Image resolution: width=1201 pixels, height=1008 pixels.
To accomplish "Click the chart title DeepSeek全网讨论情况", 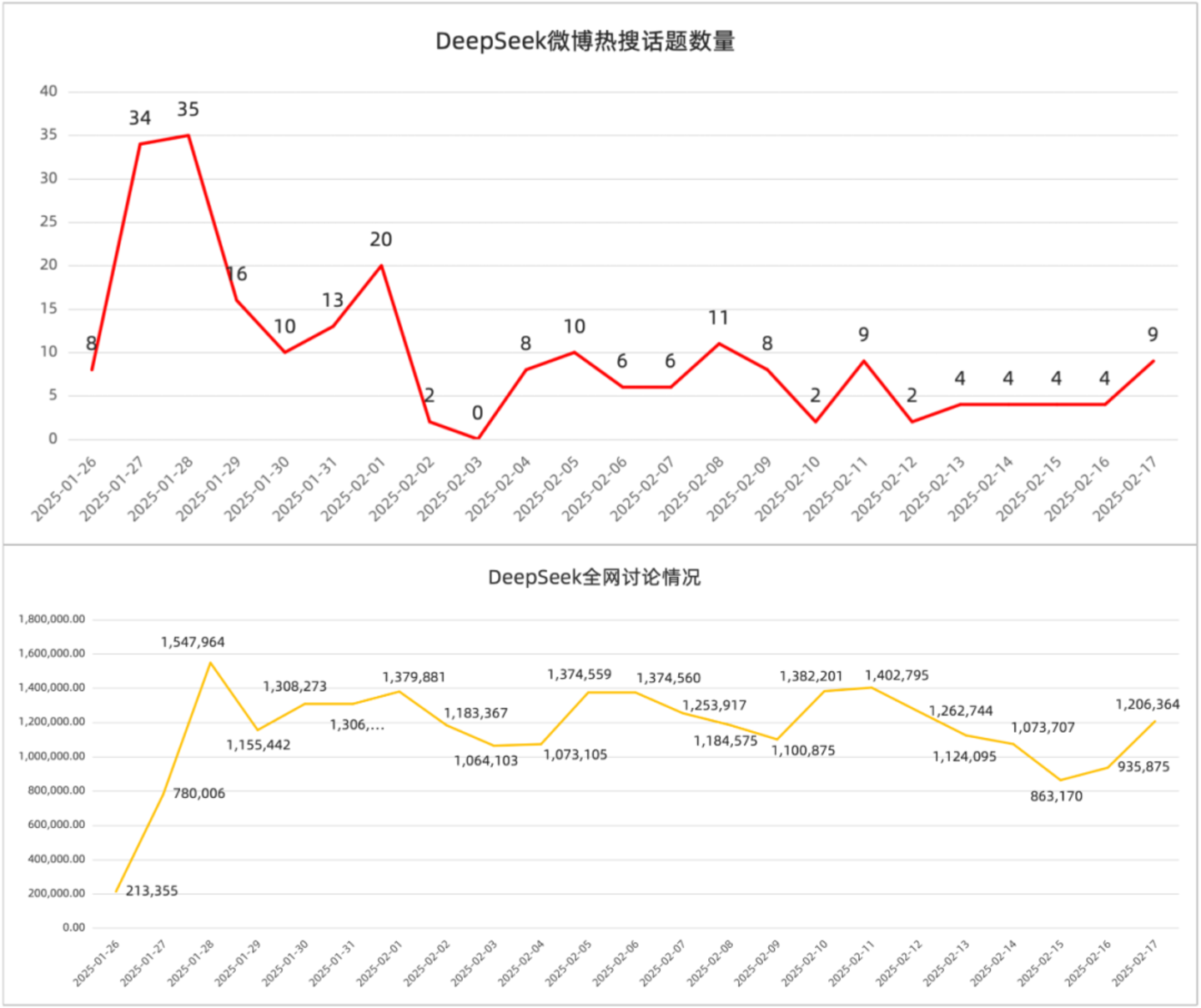I will coord(594,578).
